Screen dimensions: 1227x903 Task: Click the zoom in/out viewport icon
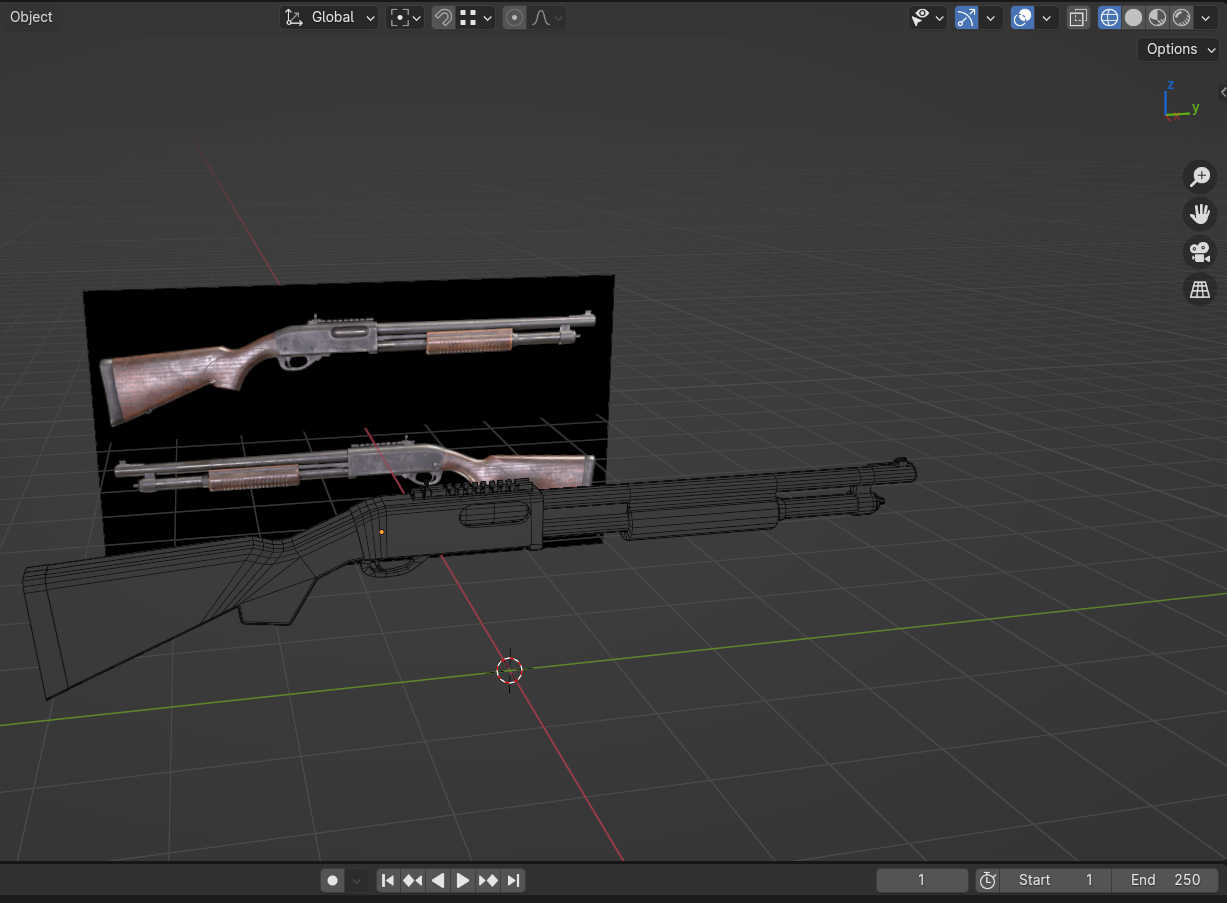1199,177
